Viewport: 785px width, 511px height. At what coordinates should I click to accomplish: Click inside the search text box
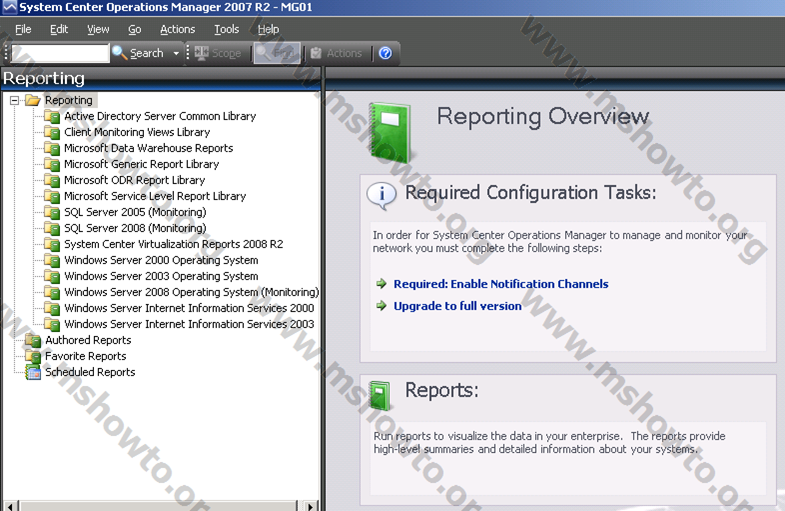click(60, 53)
